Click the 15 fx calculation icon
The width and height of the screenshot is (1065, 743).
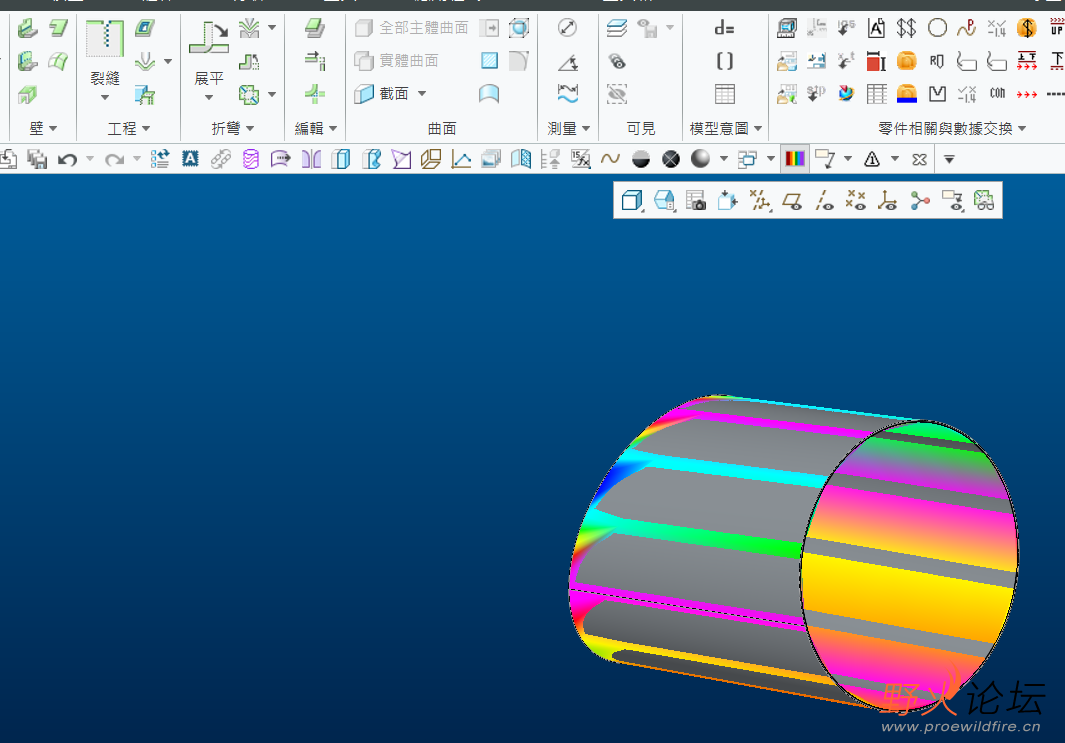[x=581, y=160]
